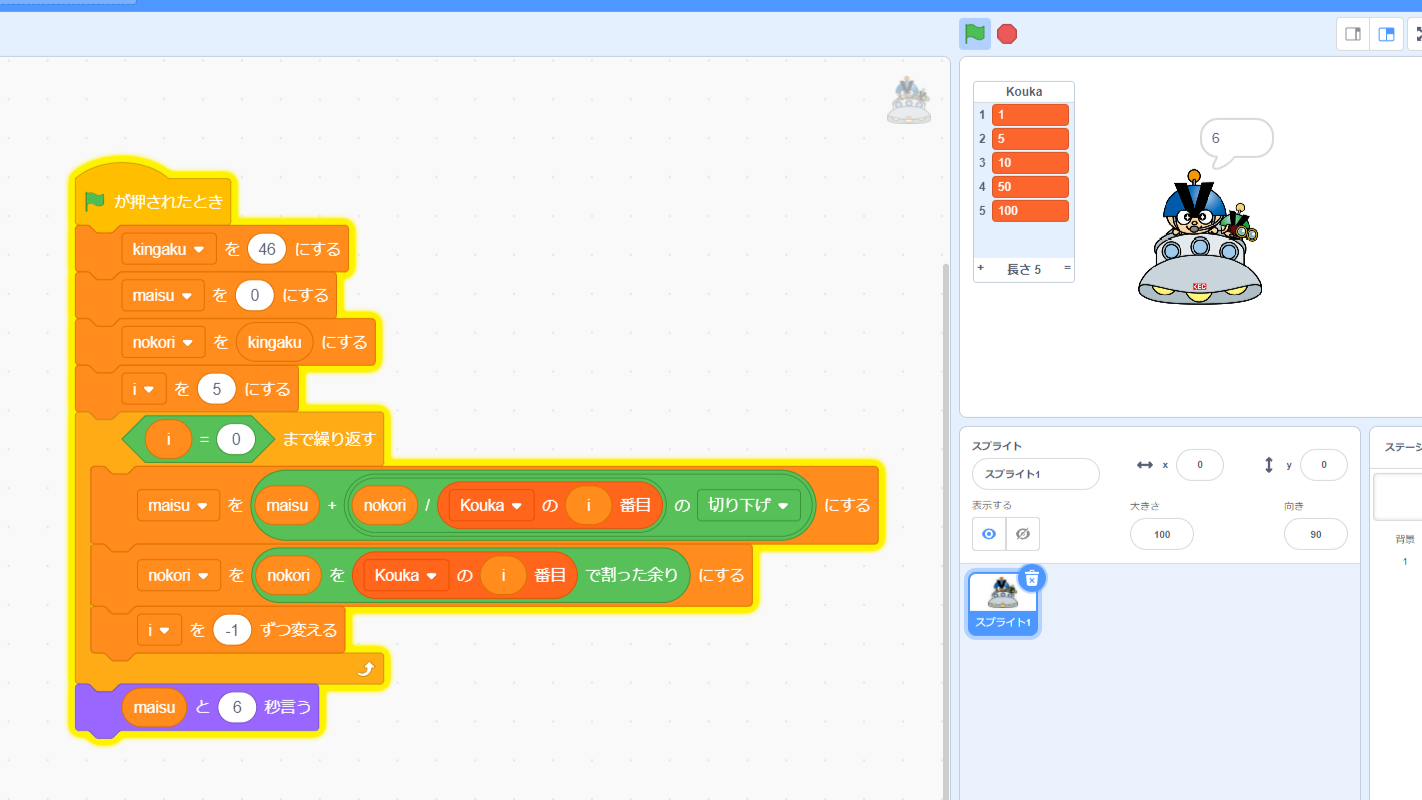The width and height of the screenshot is (1422, 800).
Task: Click the speech bubble showing 6
Action: [1236, 139]
